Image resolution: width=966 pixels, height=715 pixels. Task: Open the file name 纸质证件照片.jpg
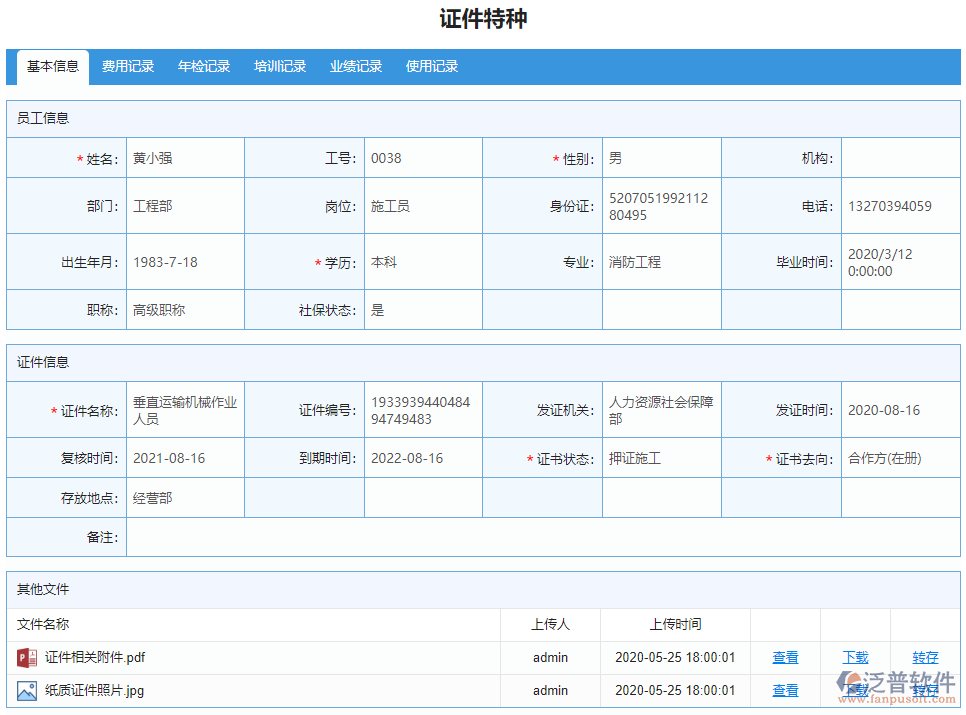[x=94, y=690]
